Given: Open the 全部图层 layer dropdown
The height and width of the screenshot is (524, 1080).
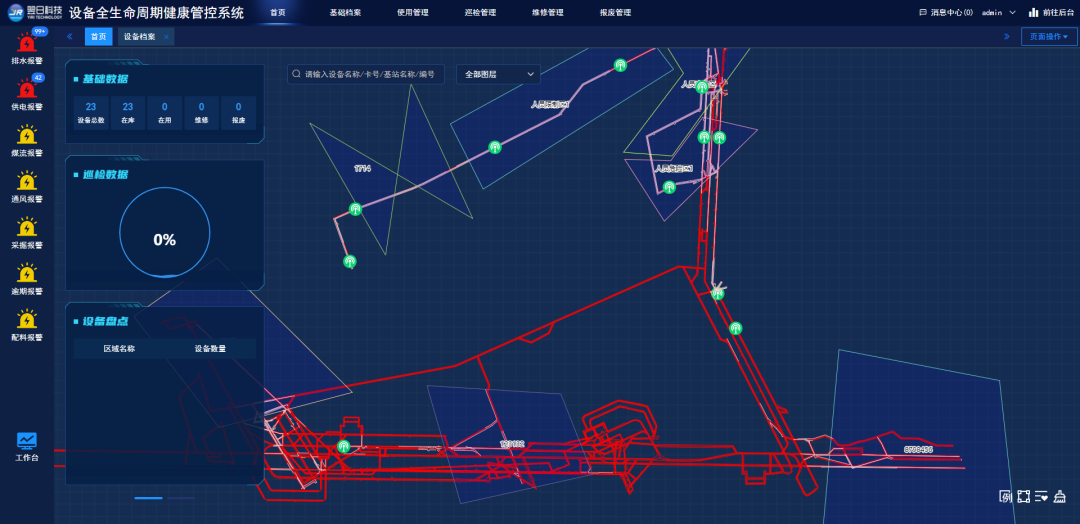Looking at the screenshot, I should 499,74.
